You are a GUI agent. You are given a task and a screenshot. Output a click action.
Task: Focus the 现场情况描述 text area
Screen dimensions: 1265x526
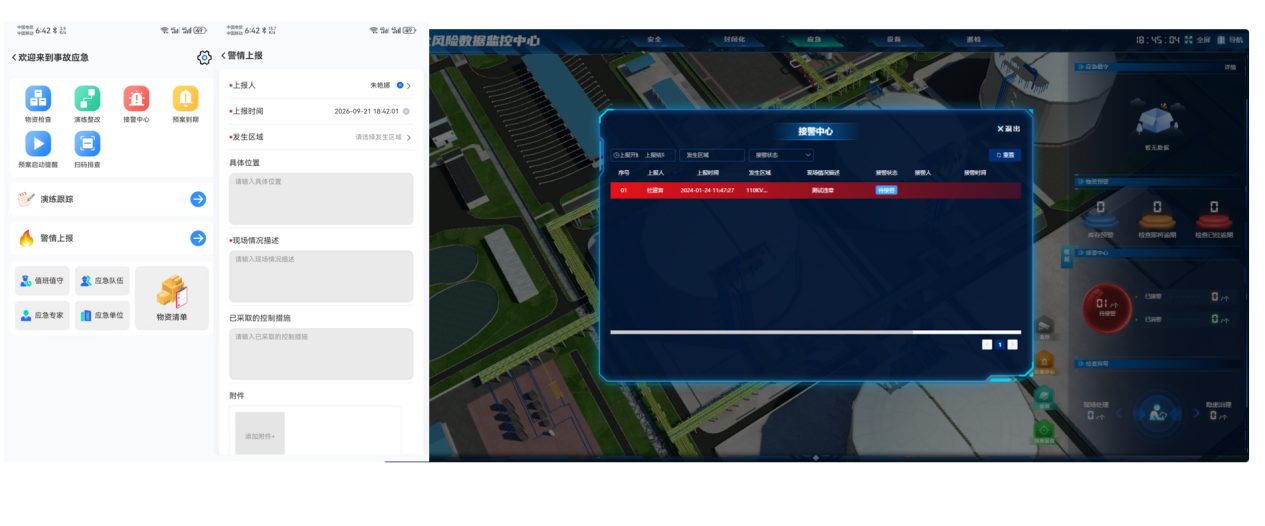321,276
